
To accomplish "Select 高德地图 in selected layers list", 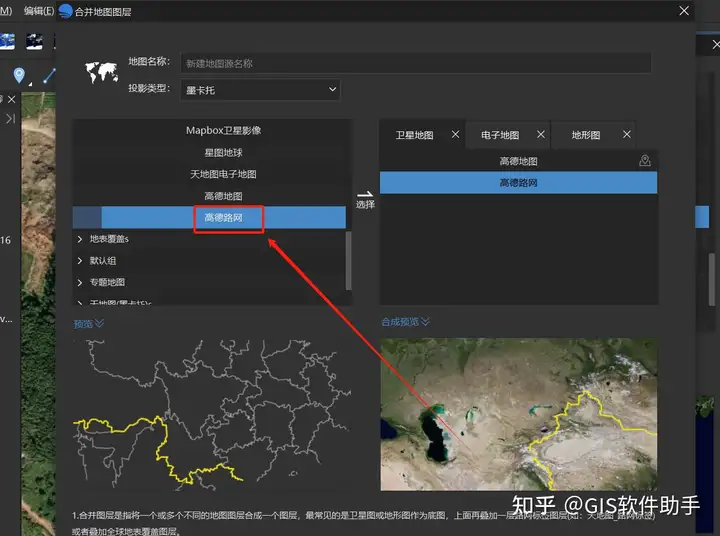I will [518, 161].
